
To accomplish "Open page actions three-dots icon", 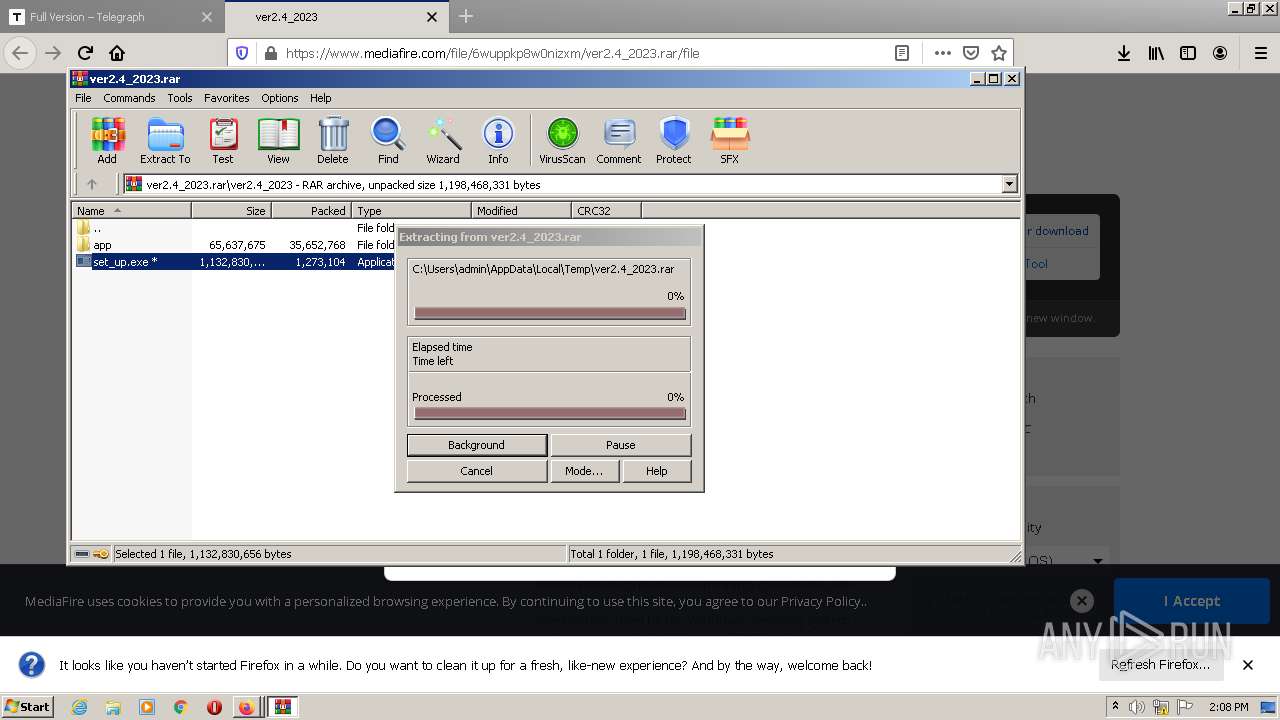I will coord(942,53).
